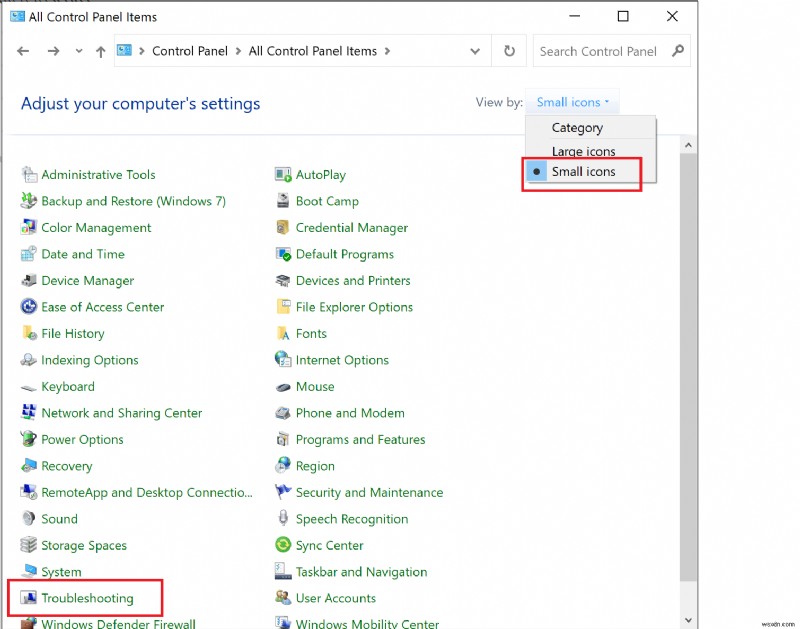Click the Mouse icon
This screenshot has width=800, height=629.
[283, 387]
